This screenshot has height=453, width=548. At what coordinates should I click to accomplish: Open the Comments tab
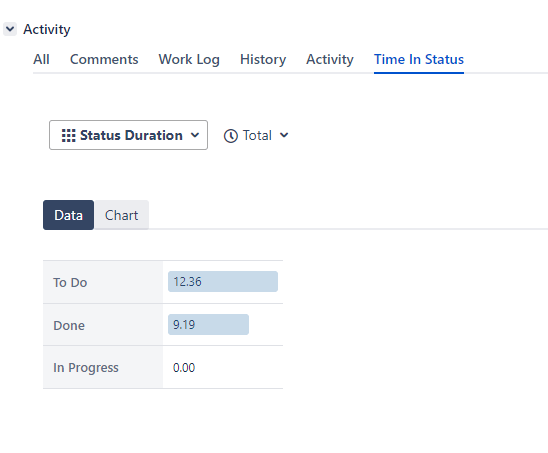104,59
